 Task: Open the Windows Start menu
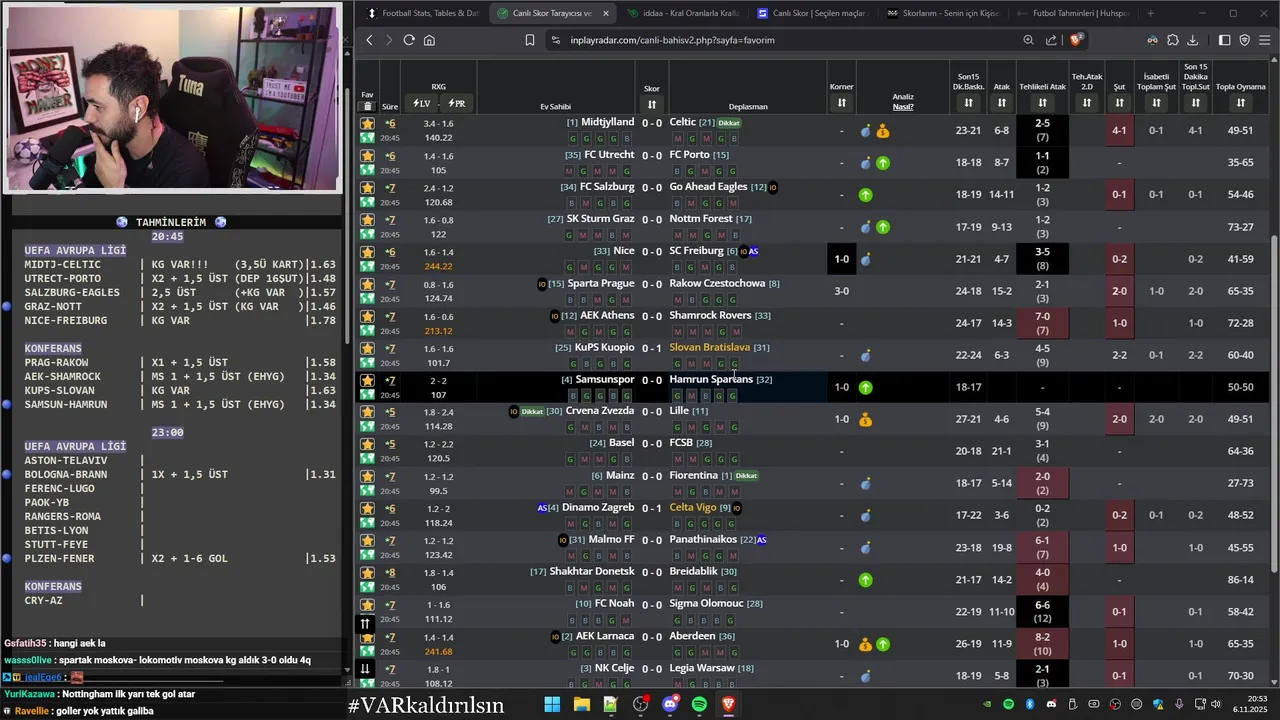[552, 704]
